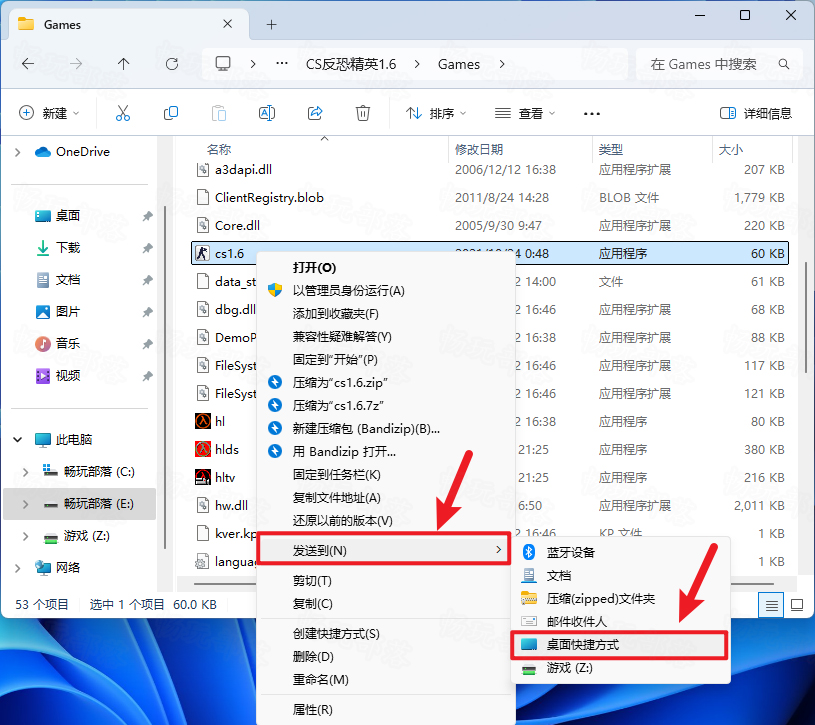Open a new tab with plus button
Image resolution: width=815 pixels, height=725 pixels.
(x=271, y=24)
